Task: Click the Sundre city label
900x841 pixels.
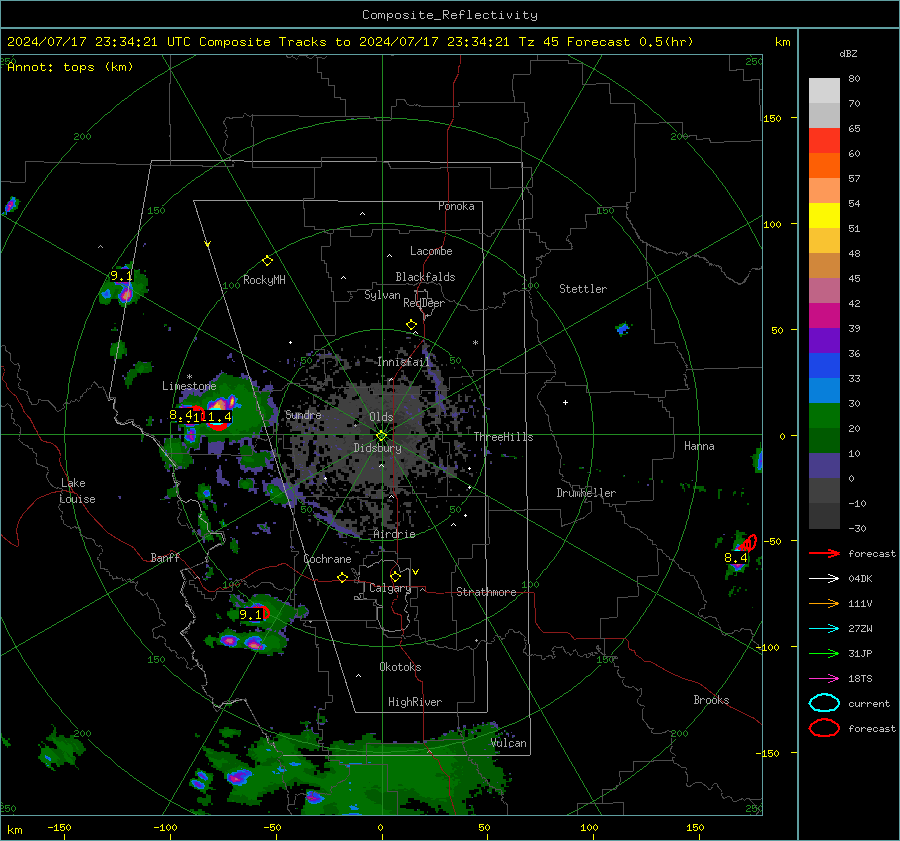Action: tap(303, 414)
